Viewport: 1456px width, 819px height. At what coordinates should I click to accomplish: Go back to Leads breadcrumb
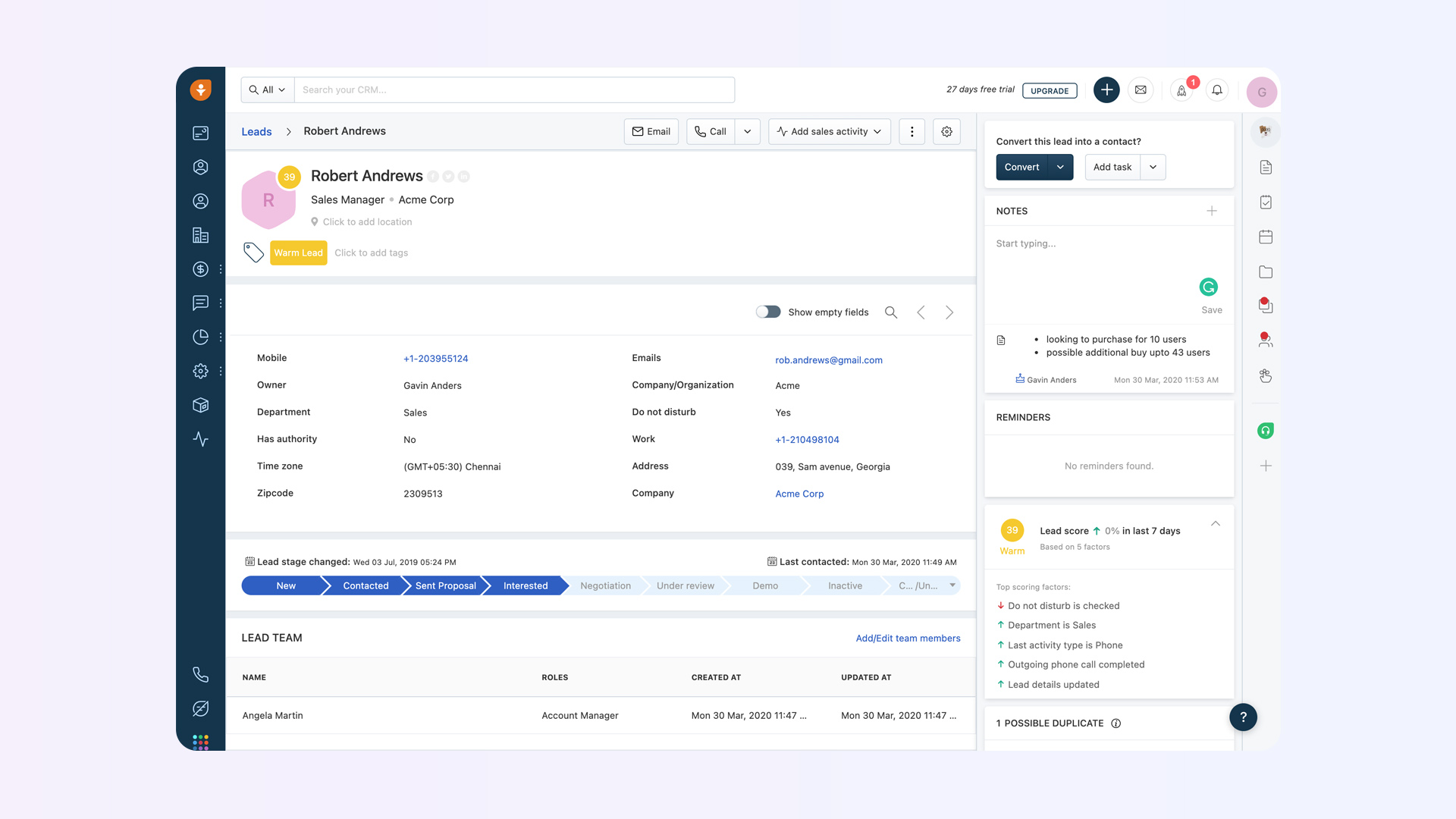[256, 131]
